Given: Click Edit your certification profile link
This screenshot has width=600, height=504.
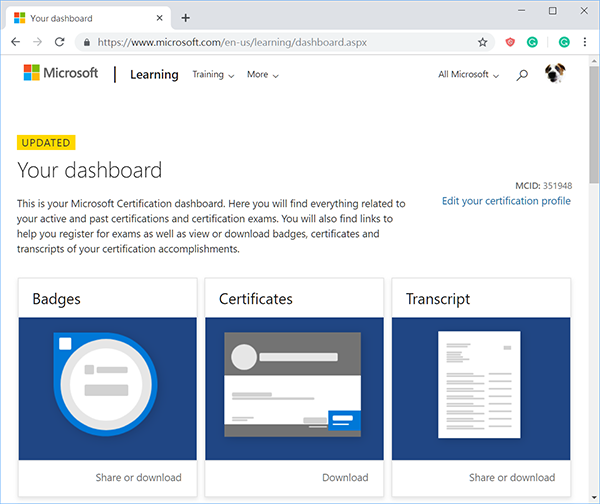Looking at the screenshot, I should coord(506,201).
